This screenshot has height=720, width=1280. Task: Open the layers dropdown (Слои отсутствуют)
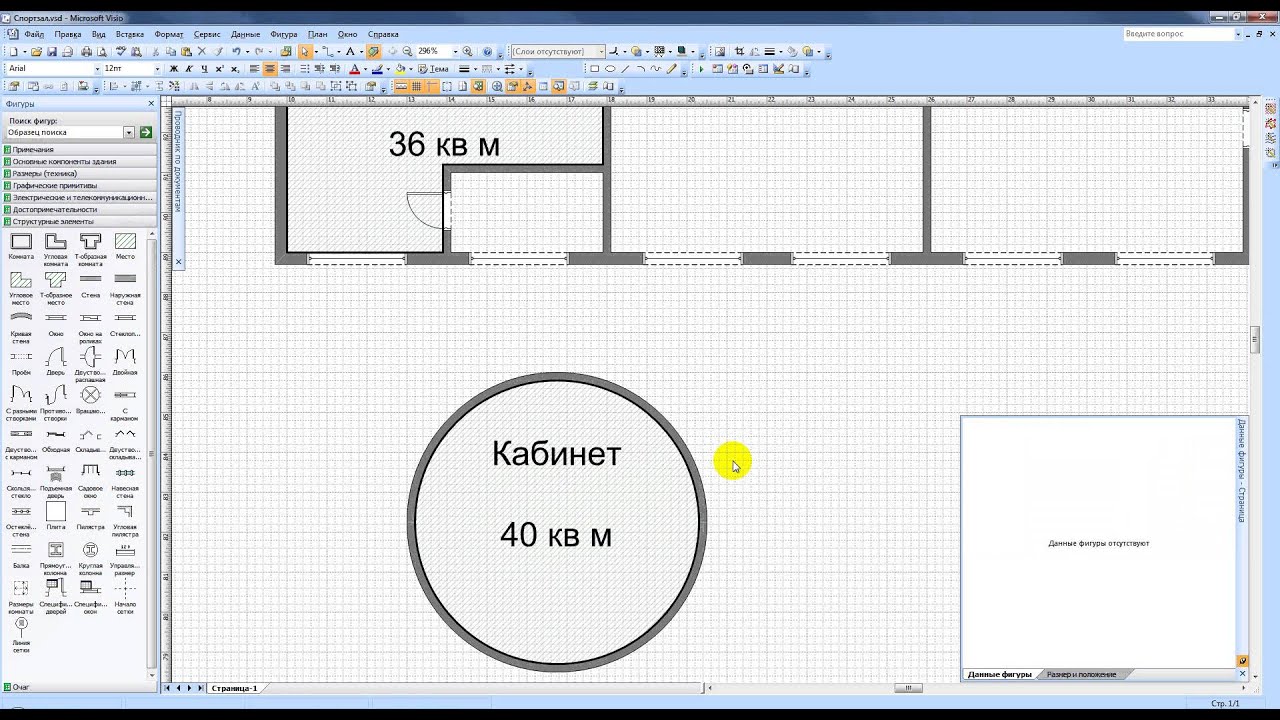click(601, 51)
